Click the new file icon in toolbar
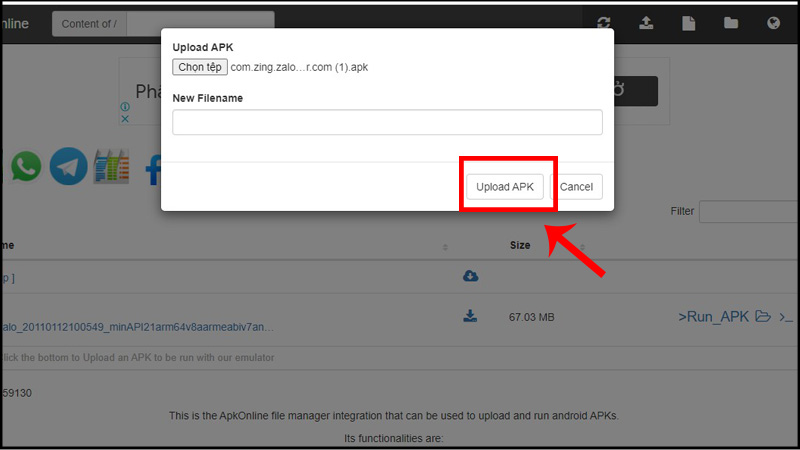The height and width of the screenshot is (450, 800). point(688,23)
